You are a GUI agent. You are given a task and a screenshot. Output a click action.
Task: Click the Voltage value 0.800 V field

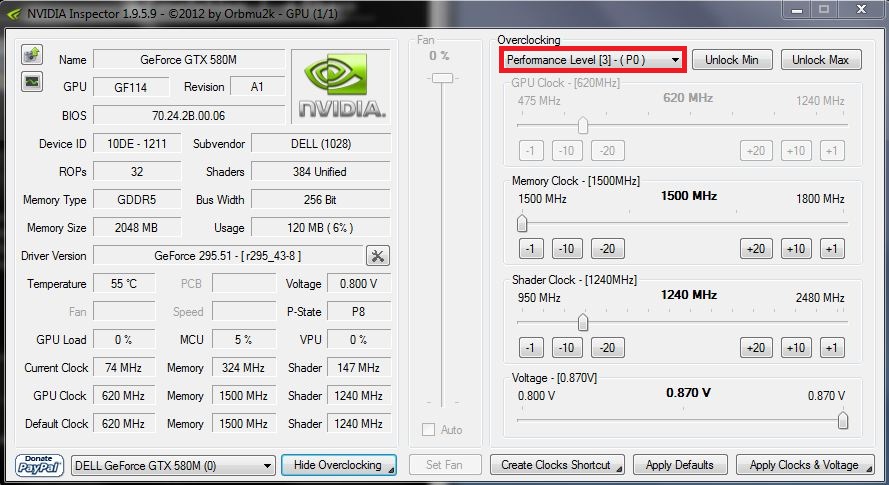tap(358, 284)
